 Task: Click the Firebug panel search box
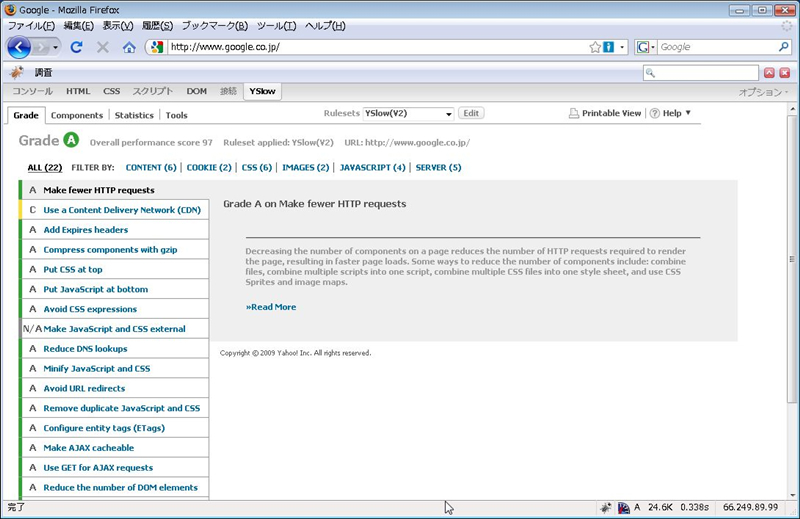[x=701, y=72]
